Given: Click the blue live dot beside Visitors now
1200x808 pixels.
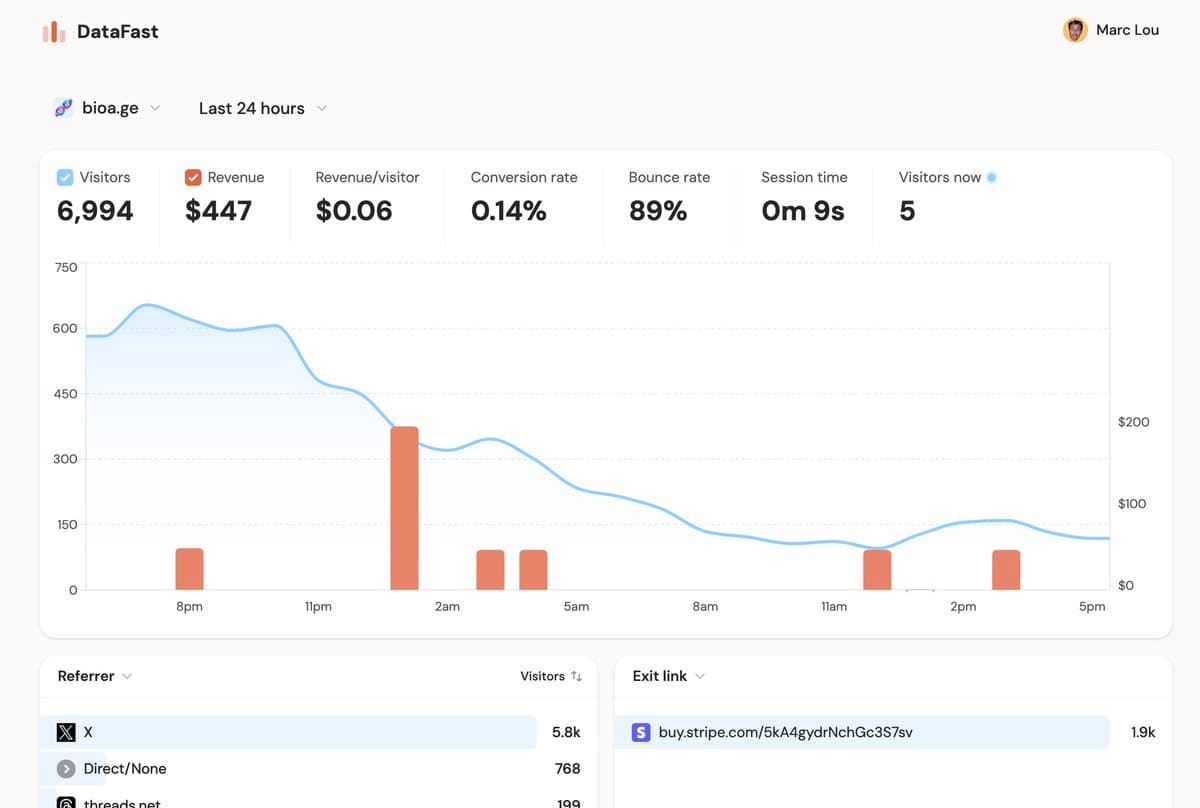Looking at the screenshot, I should pyautogui.click(x=992, y=177).
